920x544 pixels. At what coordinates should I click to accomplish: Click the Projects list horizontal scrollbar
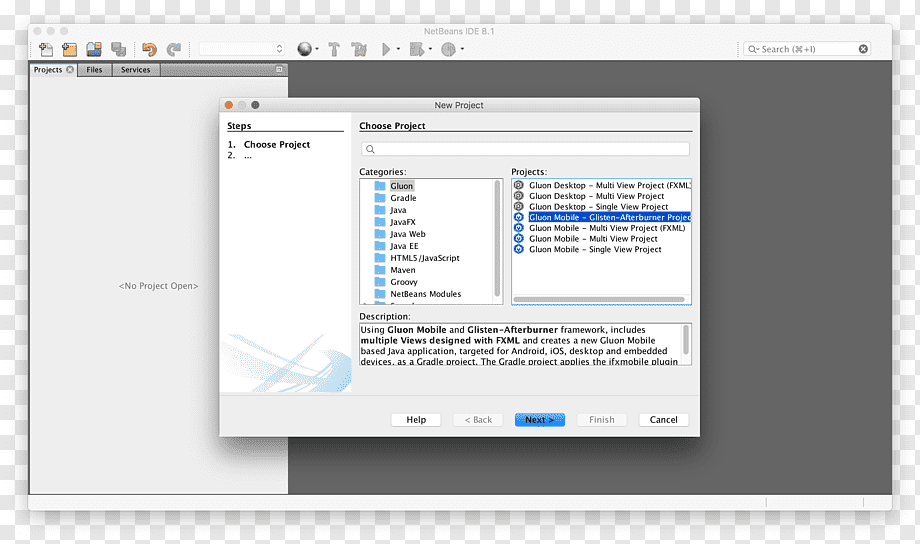pos(599,300)
